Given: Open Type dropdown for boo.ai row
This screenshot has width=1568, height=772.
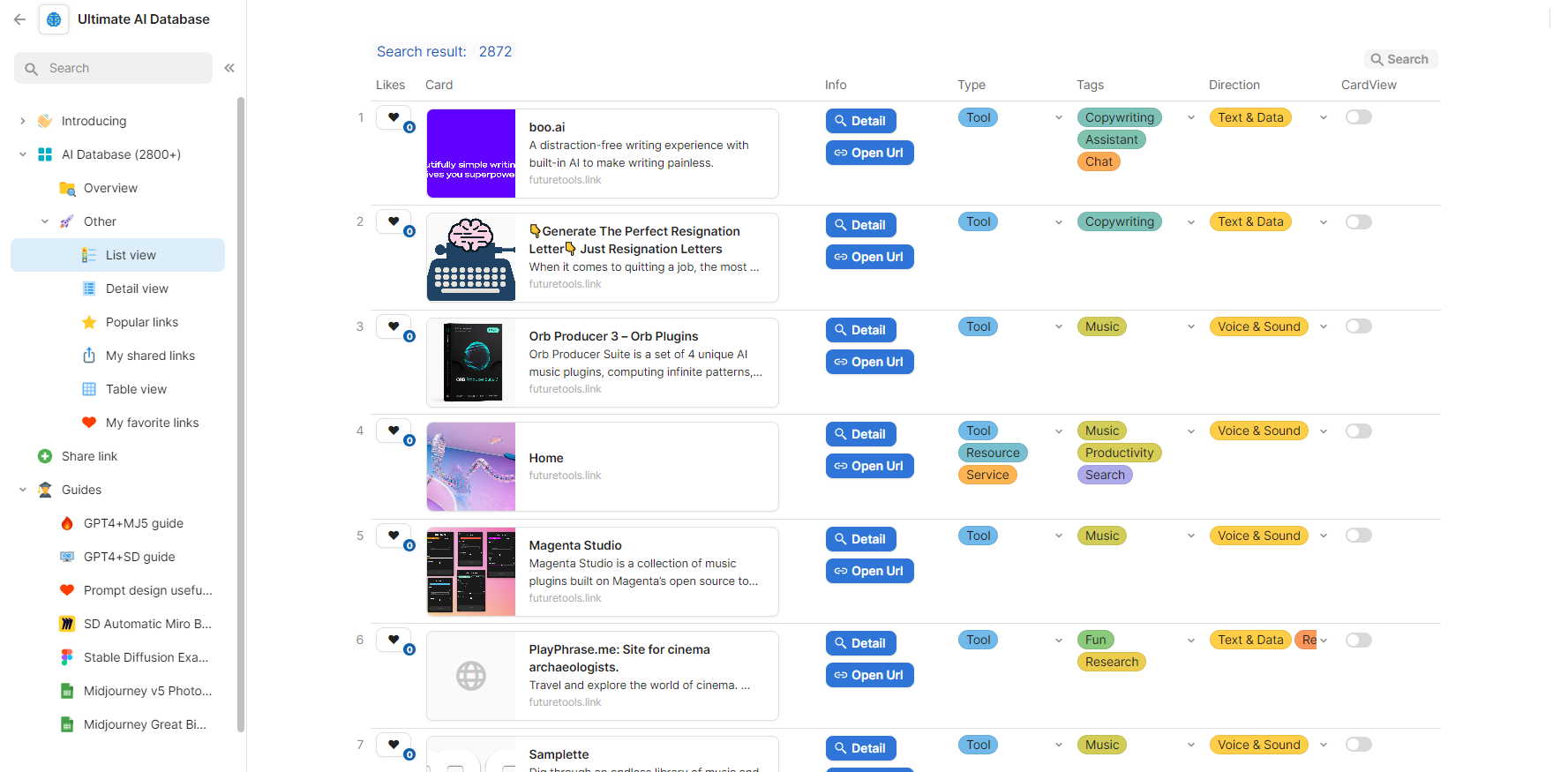Looking at the screenshot, I should [x=1059, y=117].
